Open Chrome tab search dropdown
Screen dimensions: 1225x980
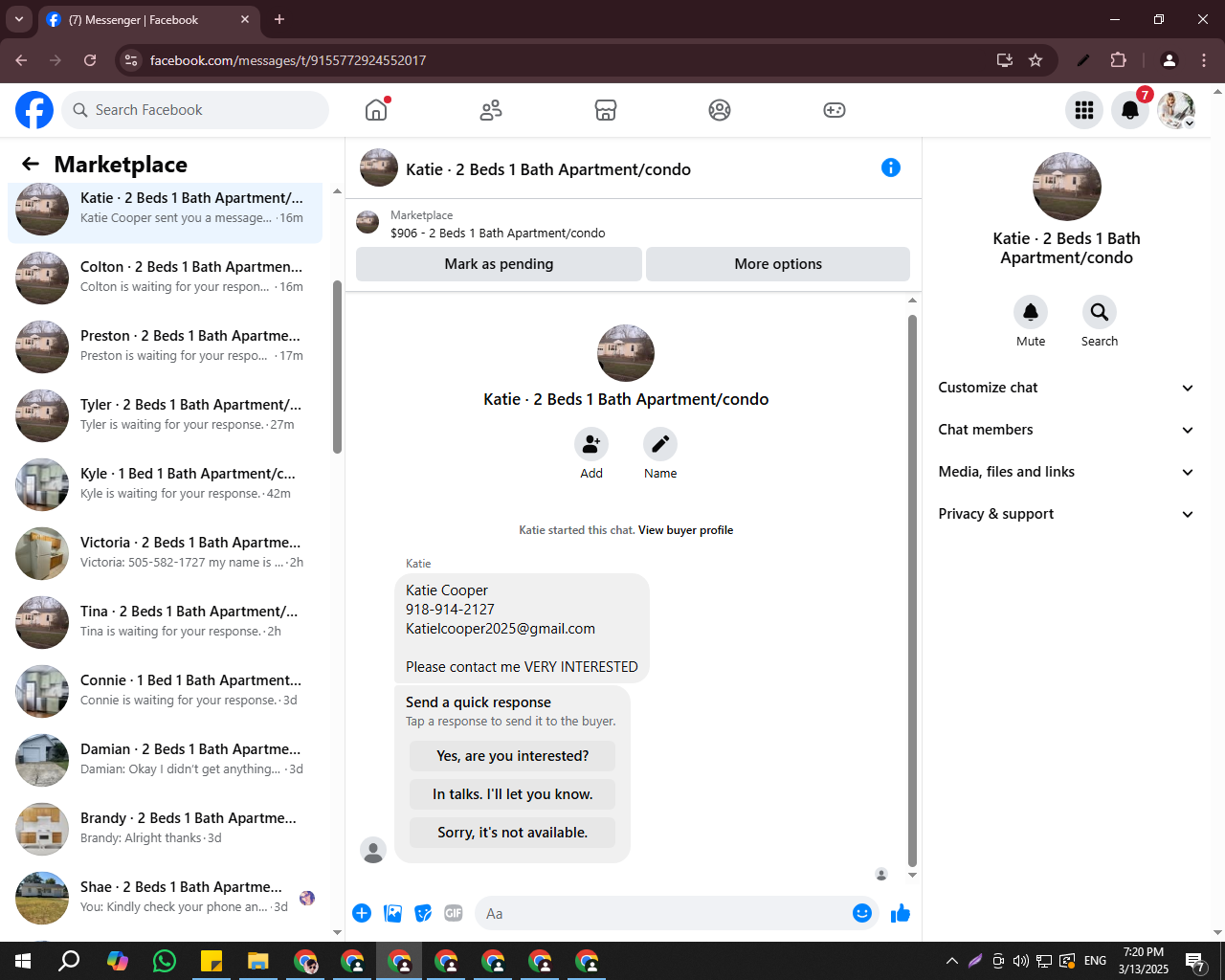pyautogui.click(x=19, y=19)
